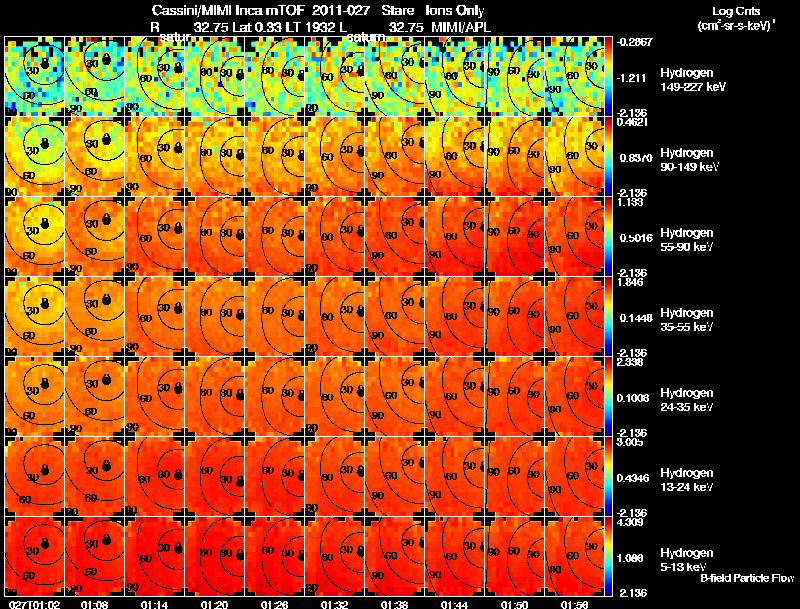
Task: Select the 027T01:02 time label
Action: [35, 604]
